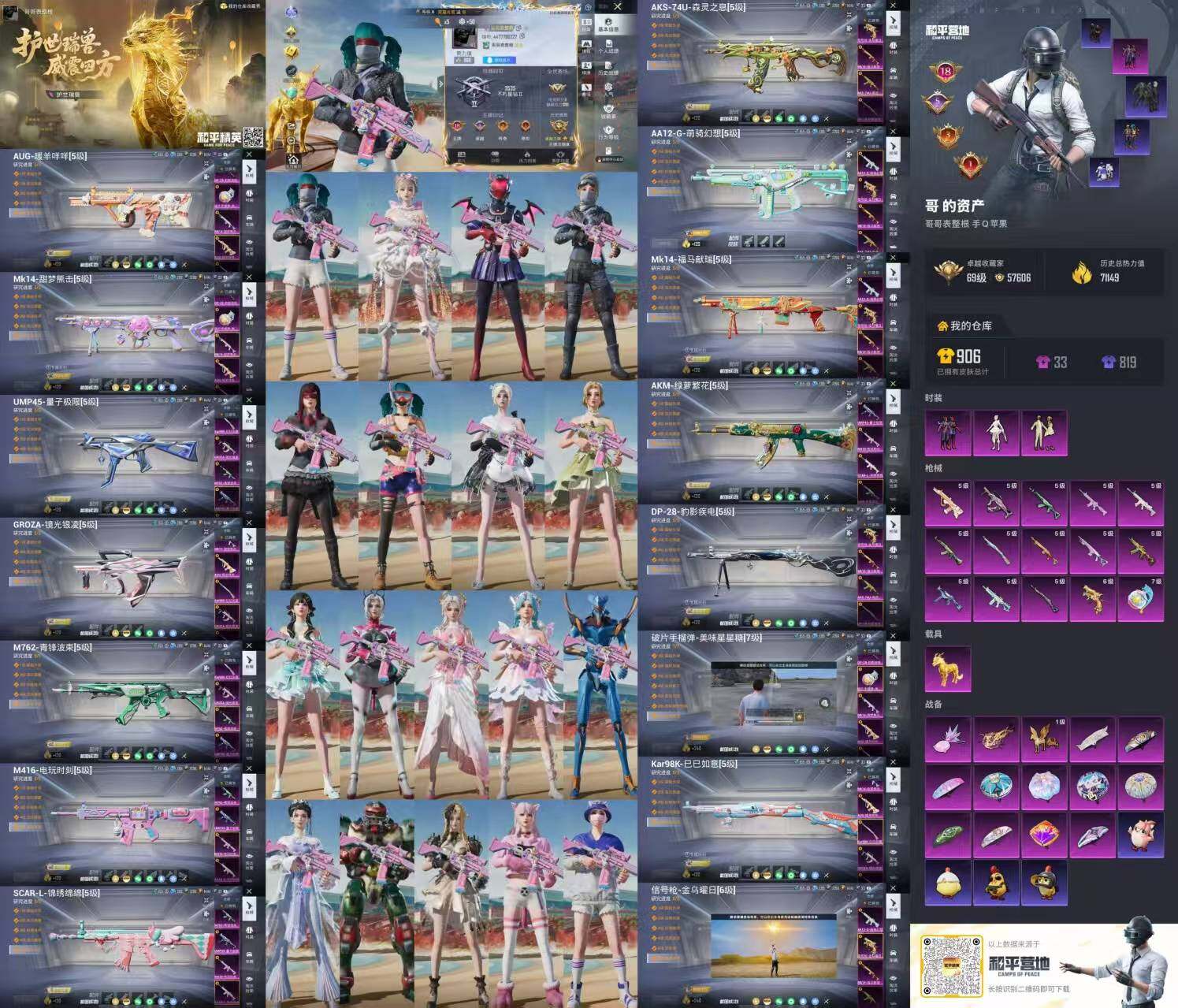Click the number 18 medal beside the helmeted soldier
Image resolution: width=1178 pixels, height=1008 pixels.
(x=945, y=73)
